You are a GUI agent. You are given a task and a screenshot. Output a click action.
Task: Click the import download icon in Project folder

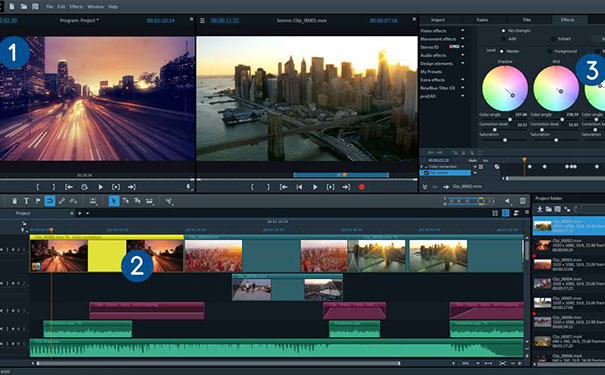pyautogui.click(x=540, y=209)
